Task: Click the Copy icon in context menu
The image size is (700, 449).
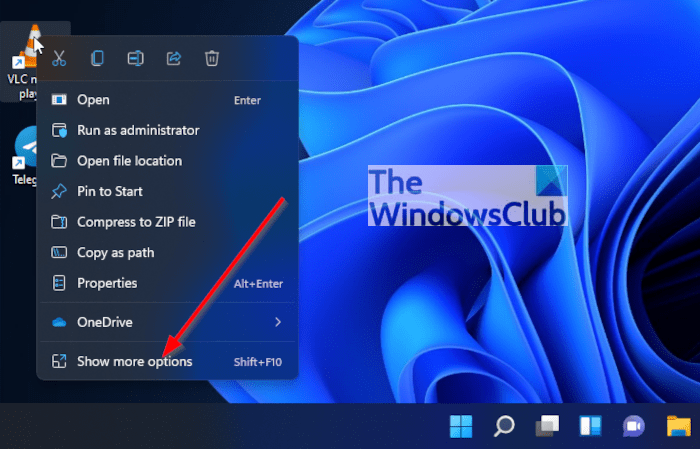Action: point(97,58)
